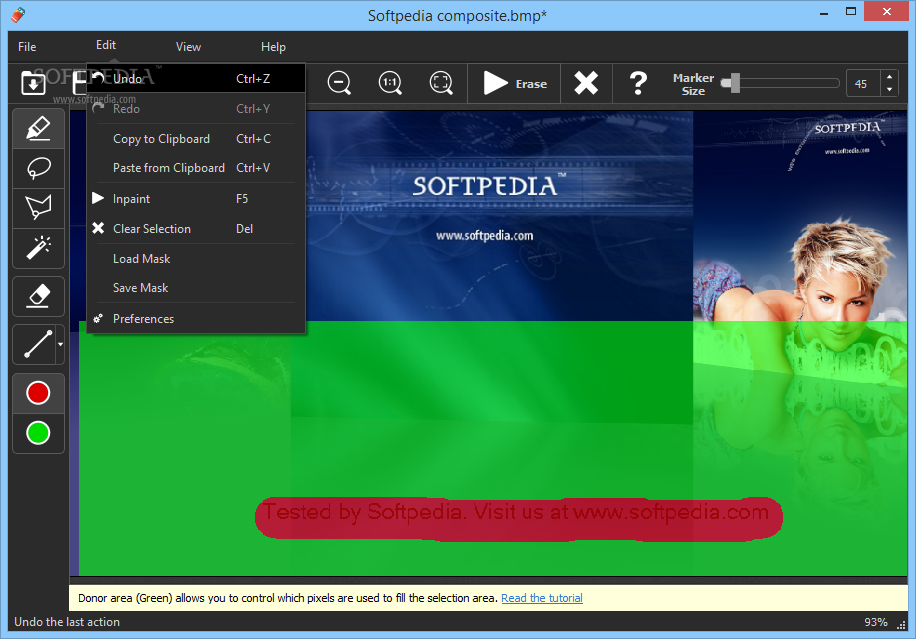This screenshot has height=639, width=916.
Task: Select the Marker tool in the sidebar
Action: (x=39, y=128)
